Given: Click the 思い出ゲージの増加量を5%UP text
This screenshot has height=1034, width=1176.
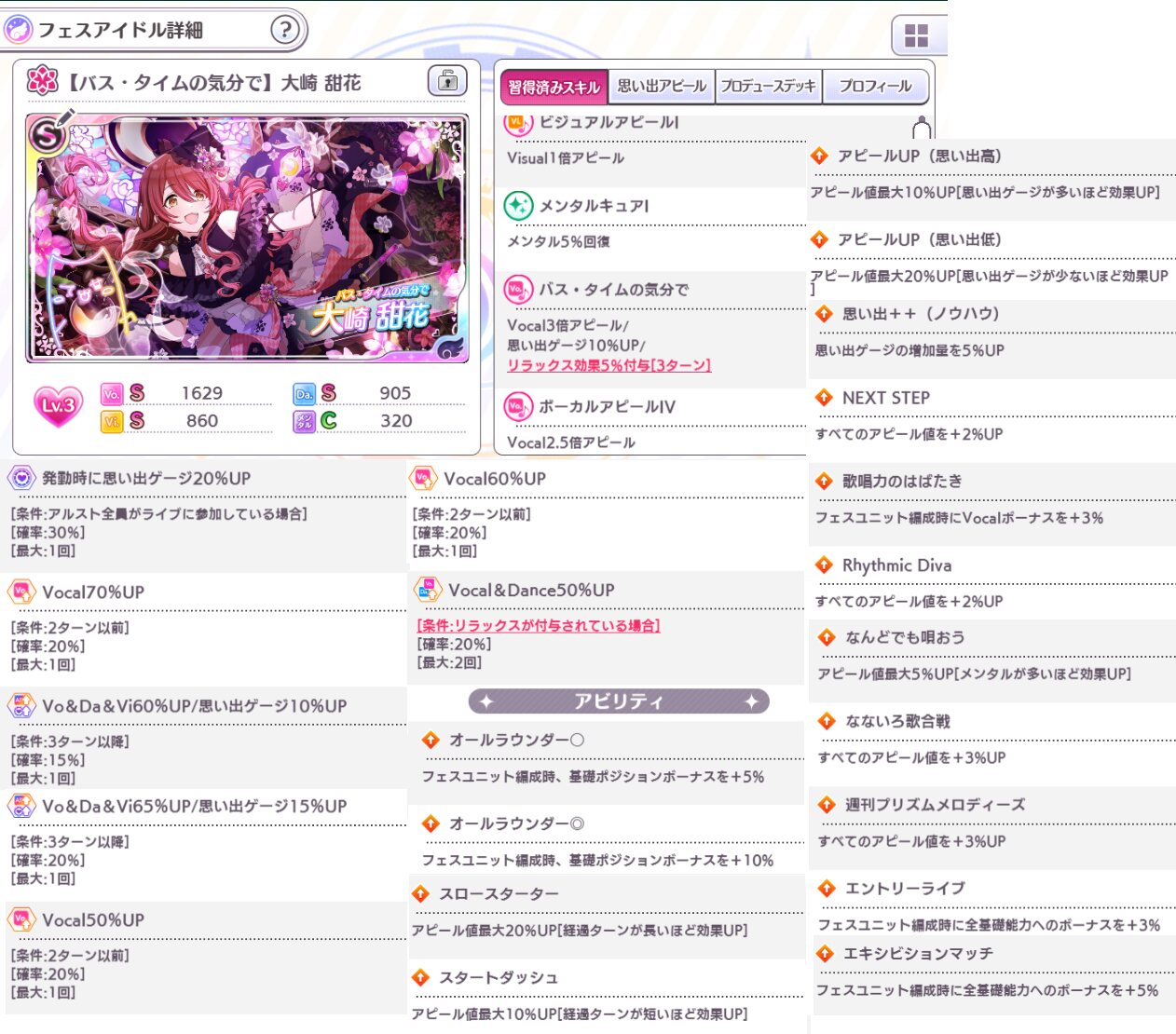Looking at the screenshot, I should [909, 350].
